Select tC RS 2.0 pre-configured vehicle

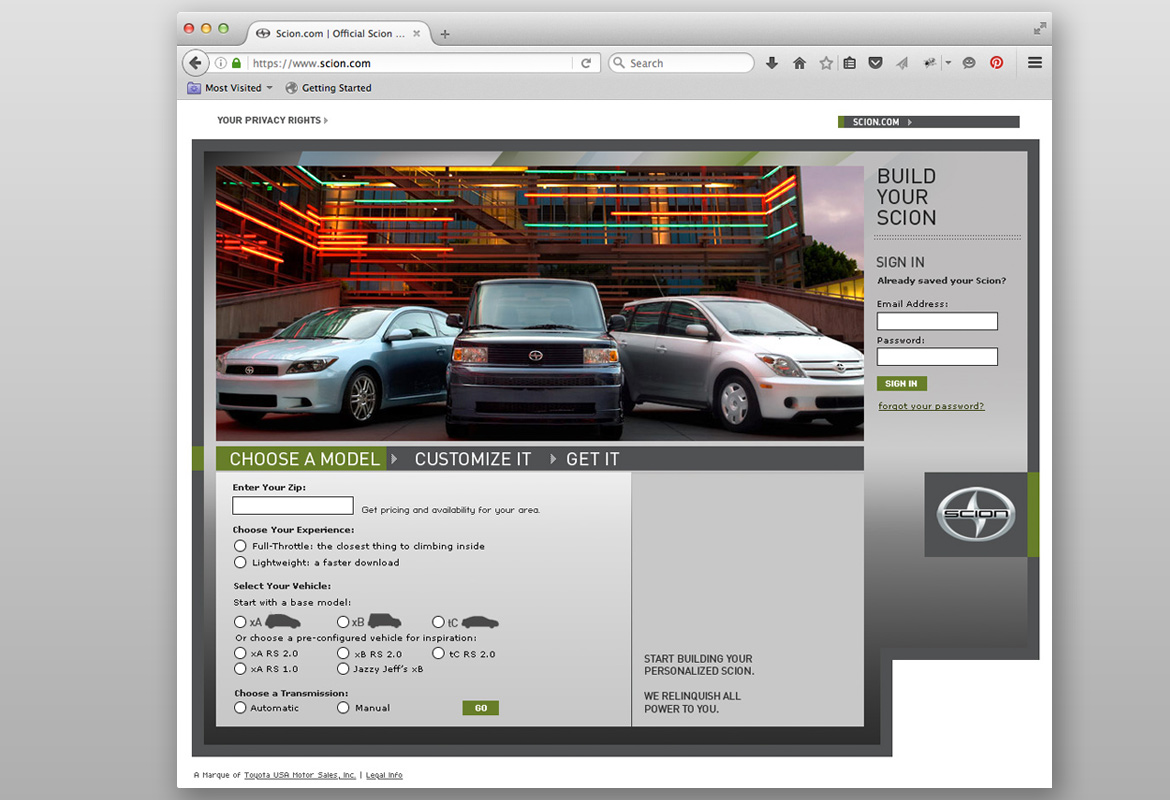pos(439,653)
